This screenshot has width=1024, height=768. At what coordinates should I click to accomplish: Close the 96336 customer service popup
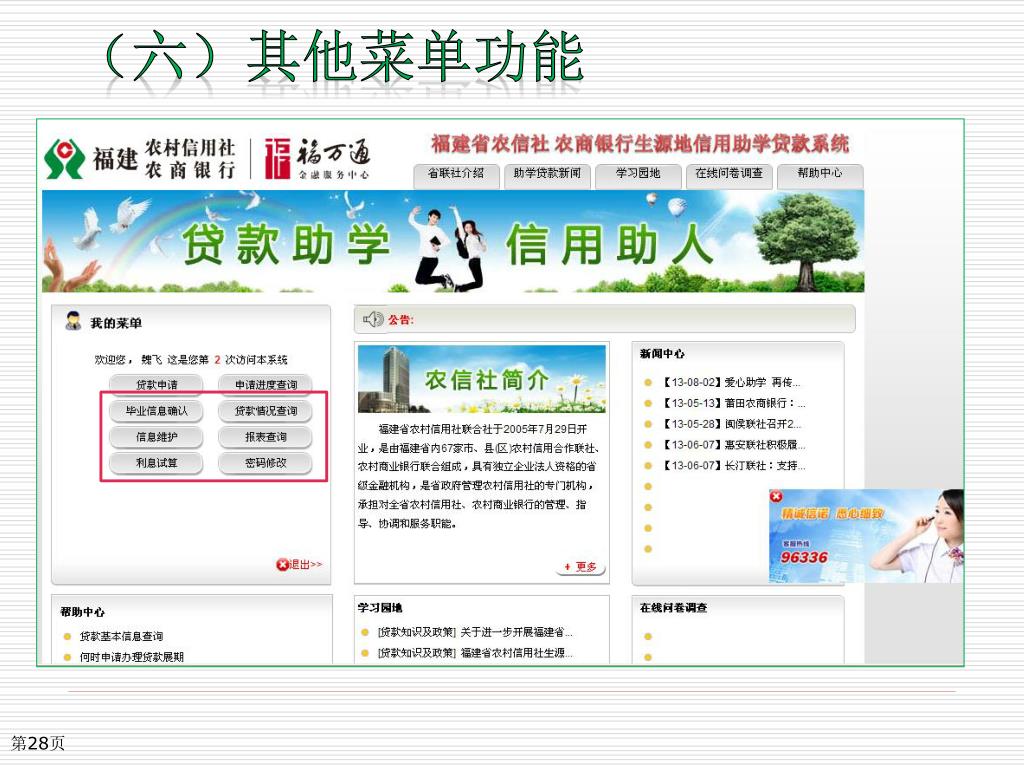[x=776, y=496]
